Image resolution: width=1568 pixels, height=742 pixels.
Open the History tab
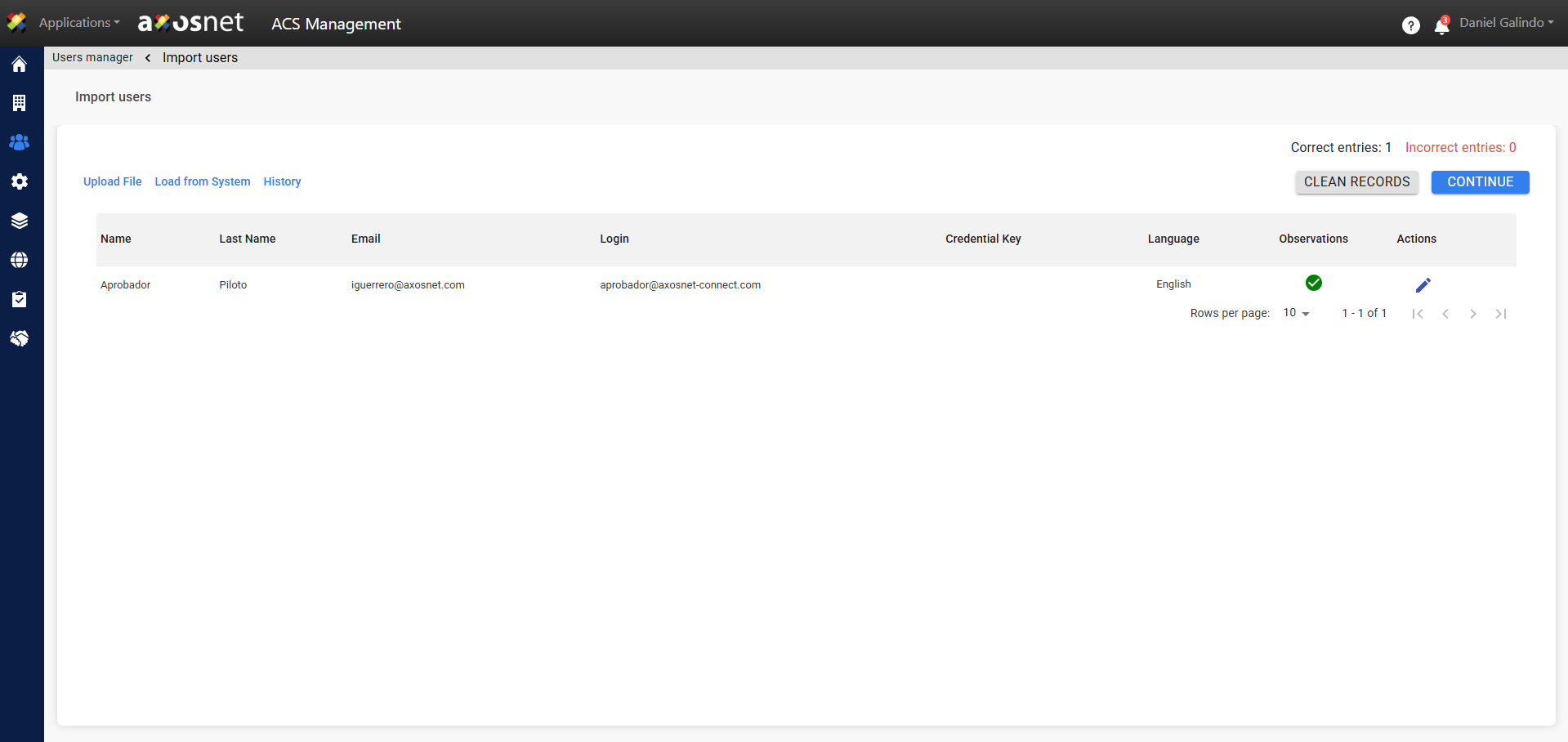tap(282, 181)
